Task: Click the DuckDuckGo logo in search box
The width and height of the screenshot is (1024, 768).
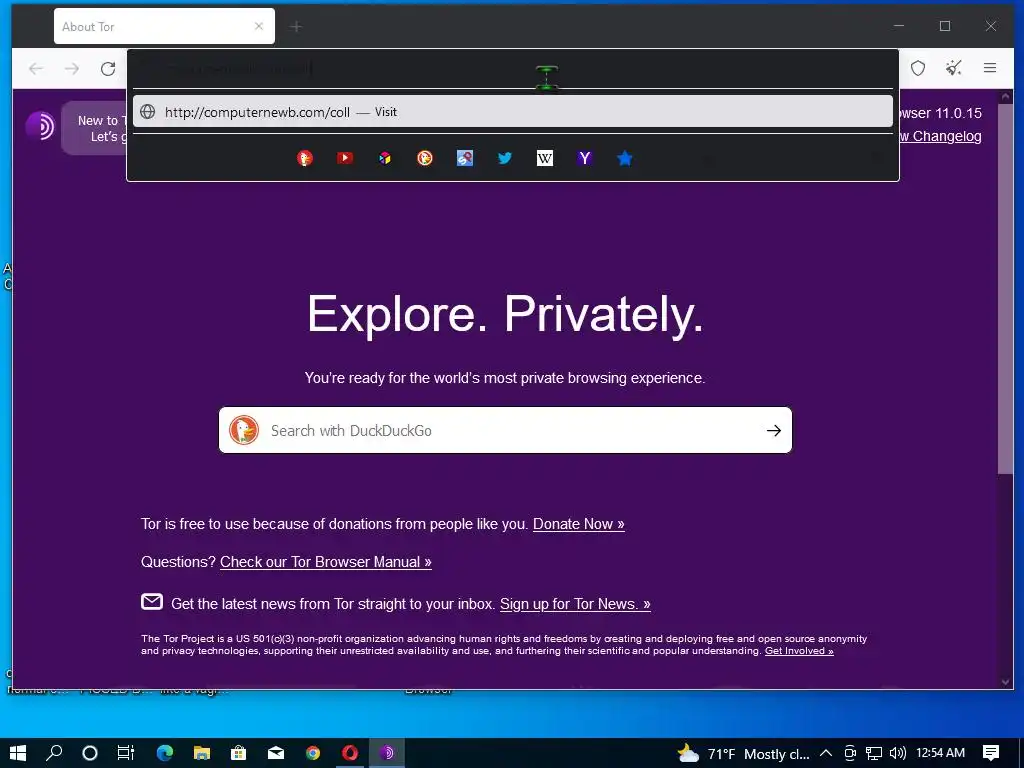Action: (244, 430)
